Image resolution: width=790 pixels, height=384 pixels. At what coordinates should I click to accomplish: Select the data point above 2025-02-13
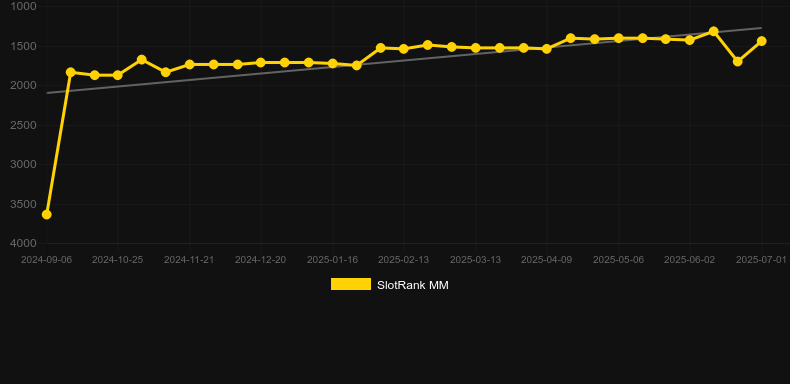click(x=404, y=49)
